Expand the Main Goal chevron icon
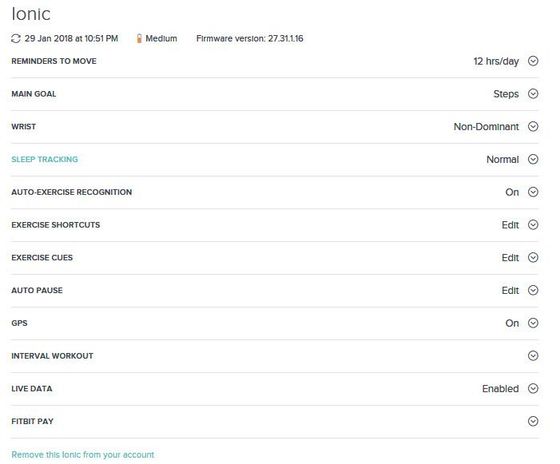This screenshot has height=464, width=560. pyautogui.click(x=533, y=94)
